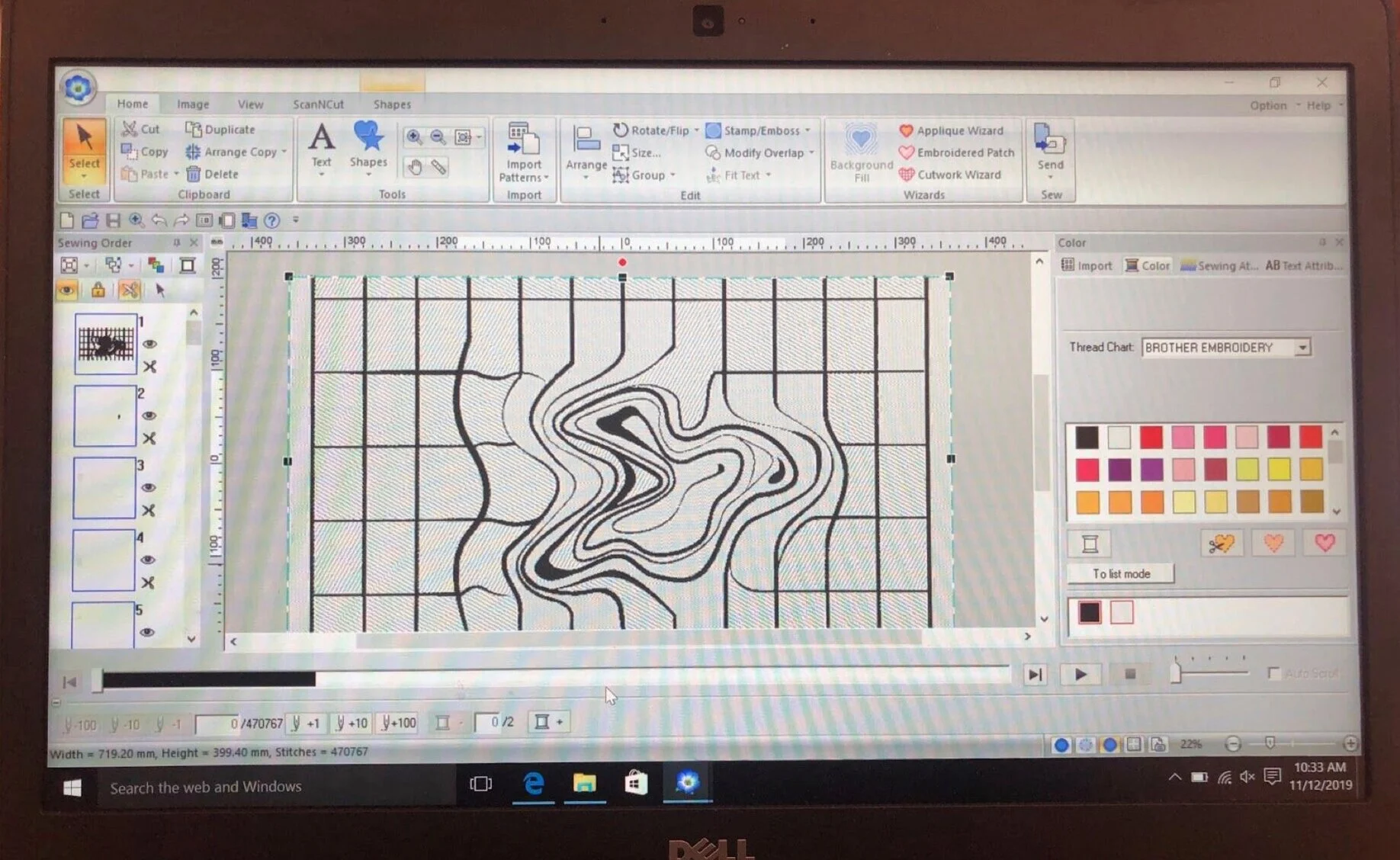Expand the Stamp/Emboss dropdown

pos(808,130)
